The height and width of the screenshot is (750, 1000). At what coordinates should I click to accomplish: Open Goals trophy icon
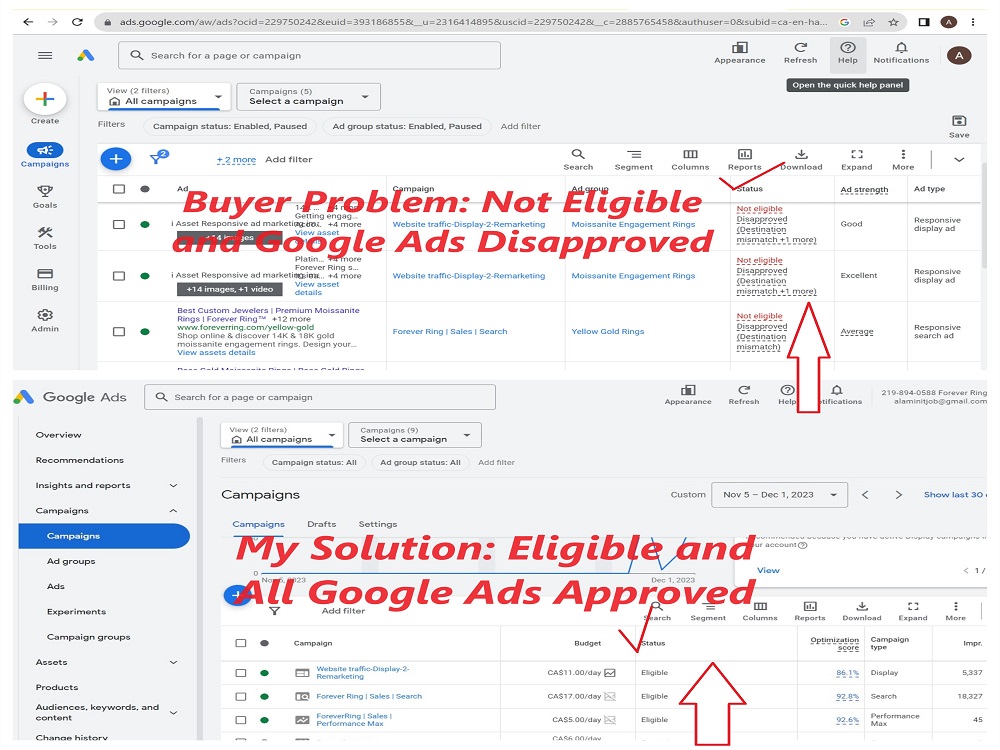(45, 191)
